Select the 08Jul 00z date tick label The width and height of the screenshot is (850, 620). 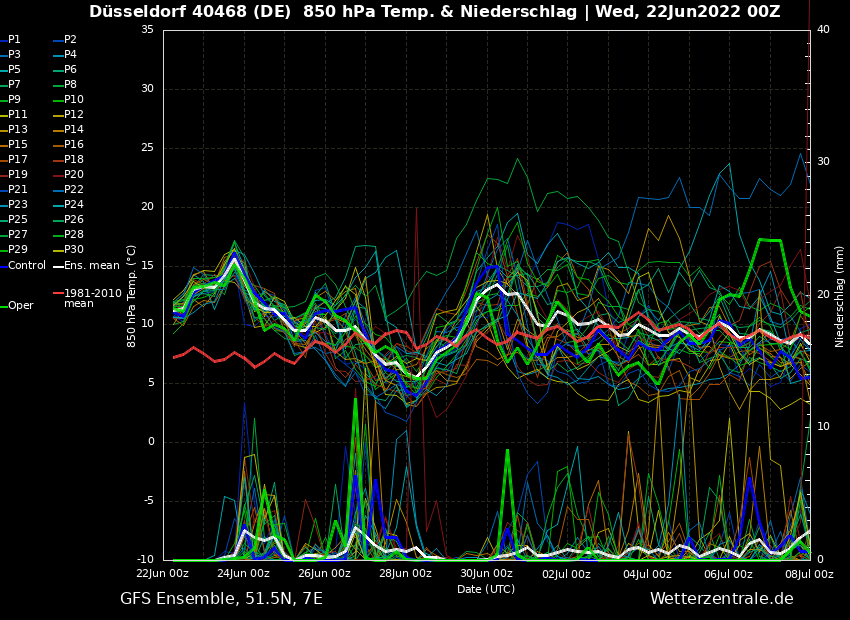(808, 574)
